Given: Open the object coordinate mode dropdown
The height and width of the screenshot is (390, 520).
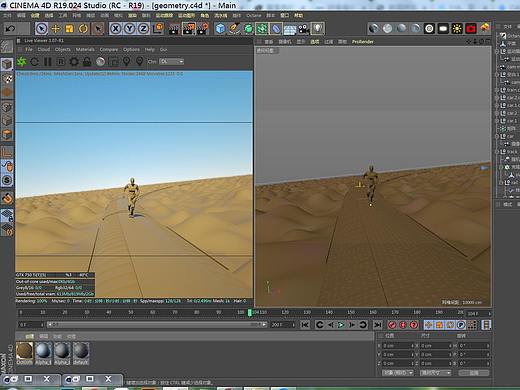Looking at the screenshot, I should [397, 373].
